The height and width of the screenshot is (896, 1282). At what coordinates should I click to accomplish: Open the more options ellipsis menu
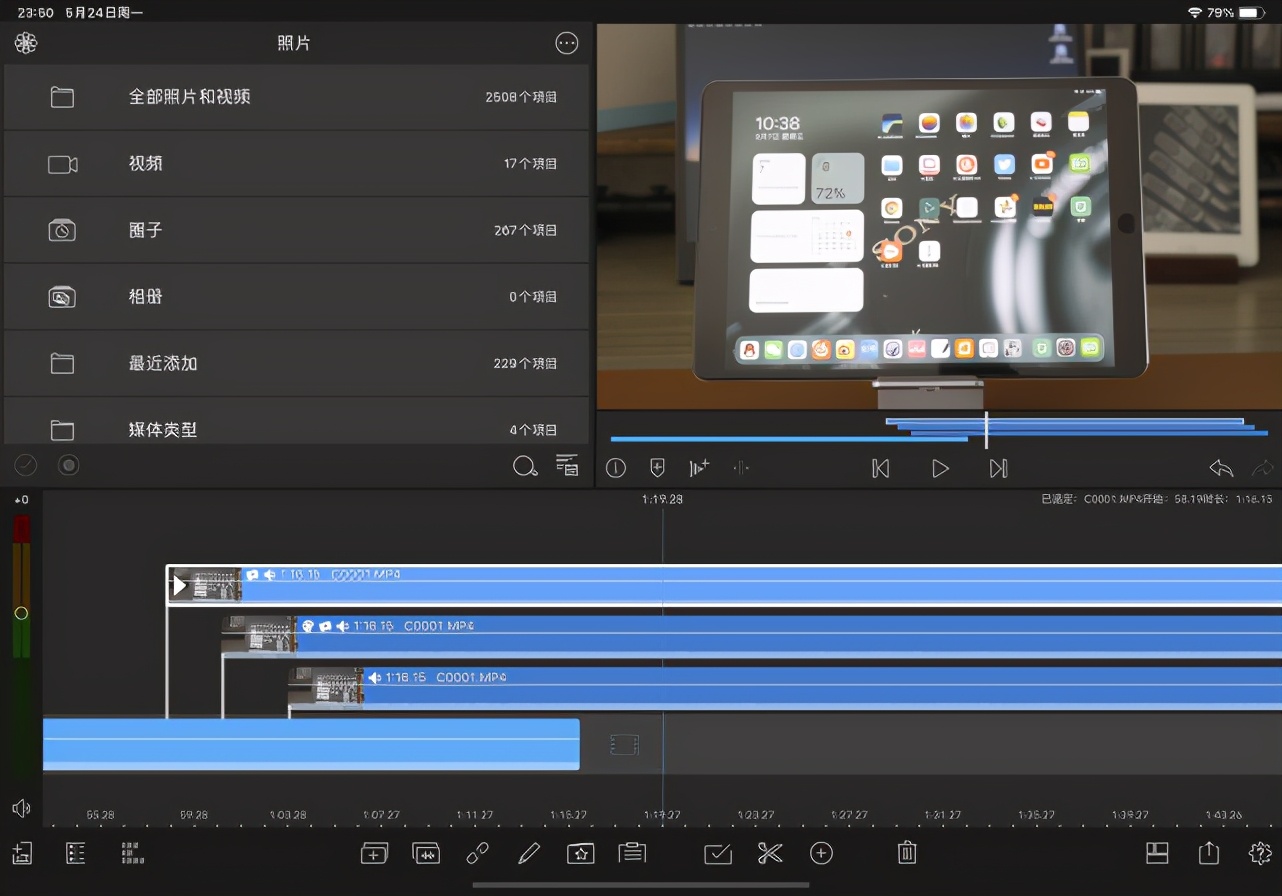[x=566, y=43]
